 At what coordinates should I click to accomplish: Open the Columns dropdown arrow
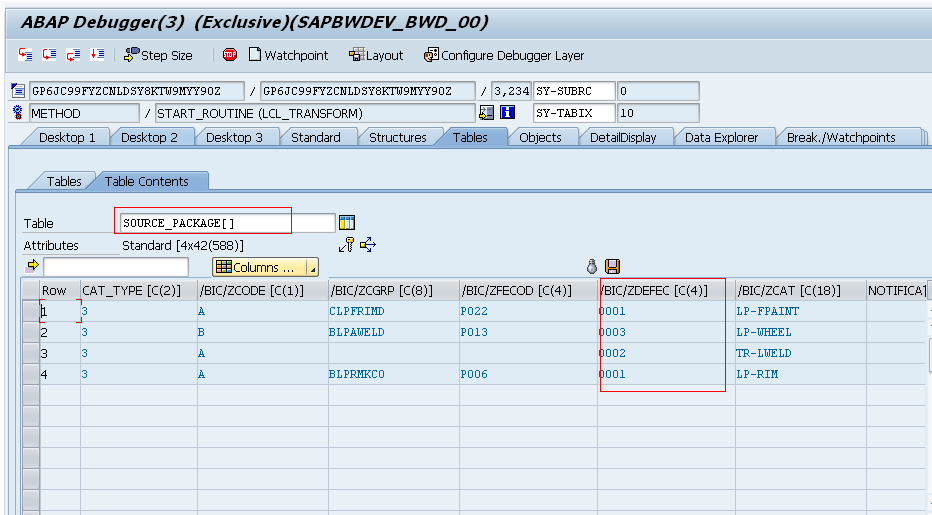pos(312,268)
